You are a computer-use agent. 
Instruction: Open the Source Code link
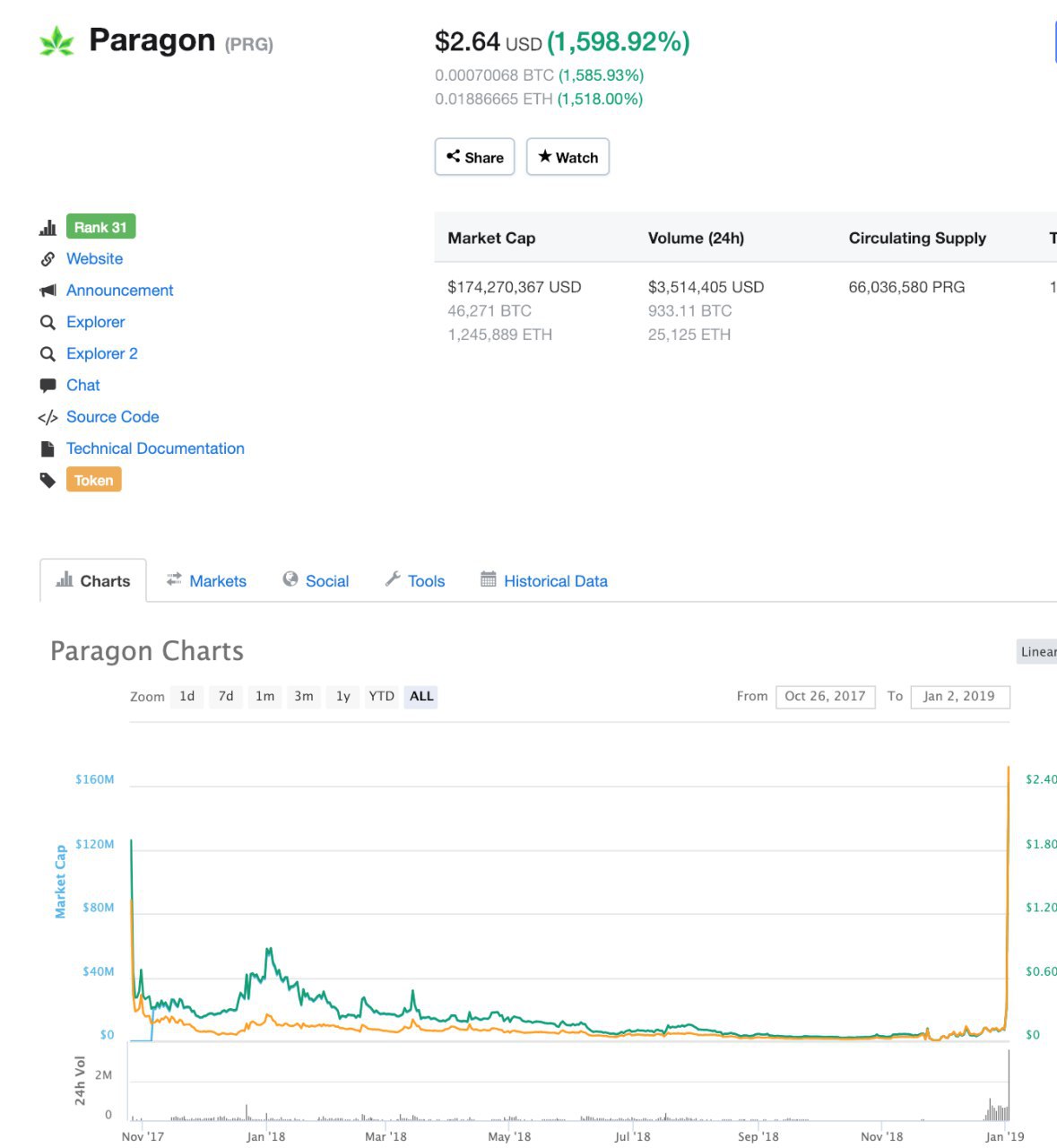tap(112, 417)
